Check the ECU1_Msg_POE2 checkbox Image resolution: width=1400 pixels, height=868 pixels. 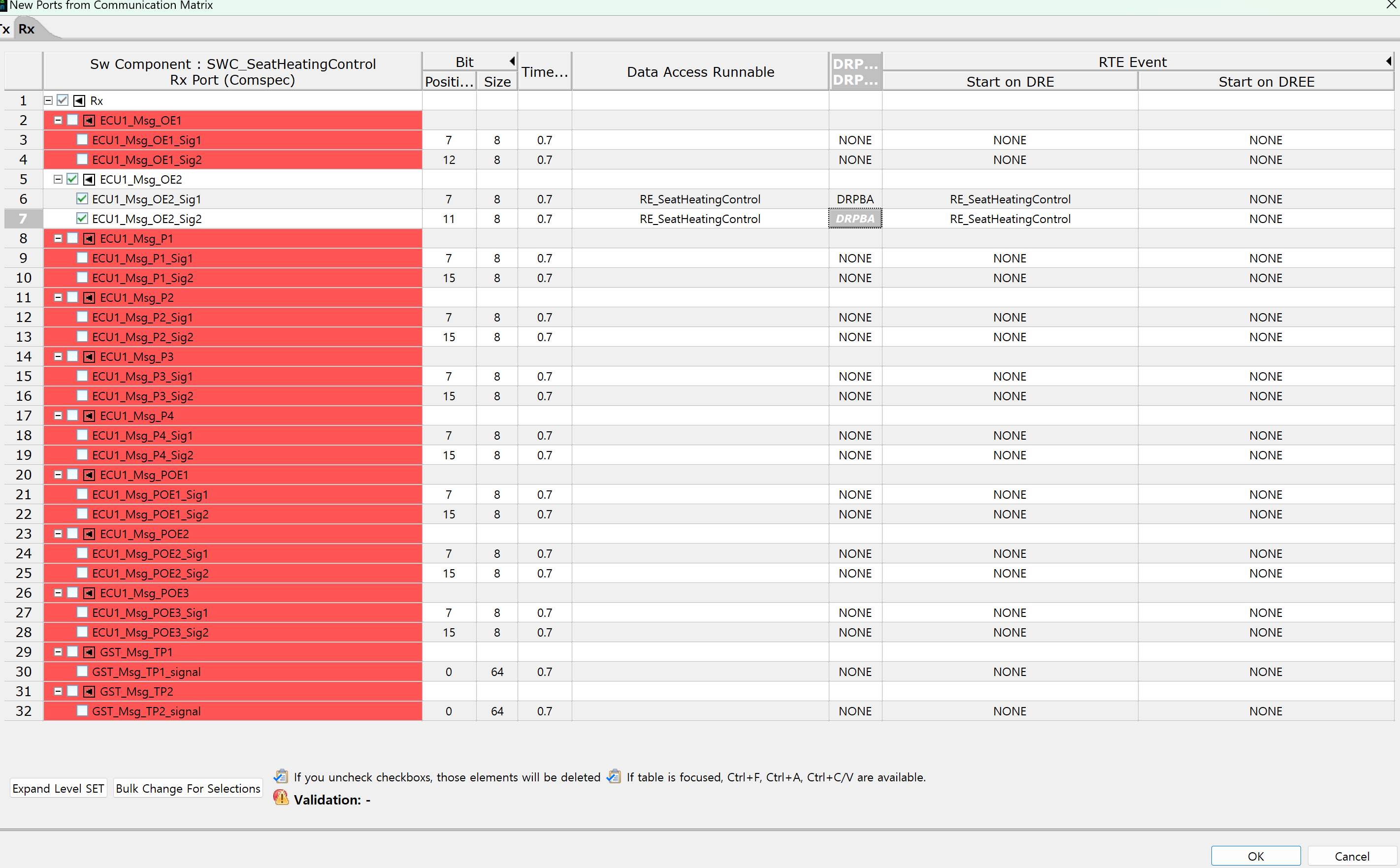[72, 534]
